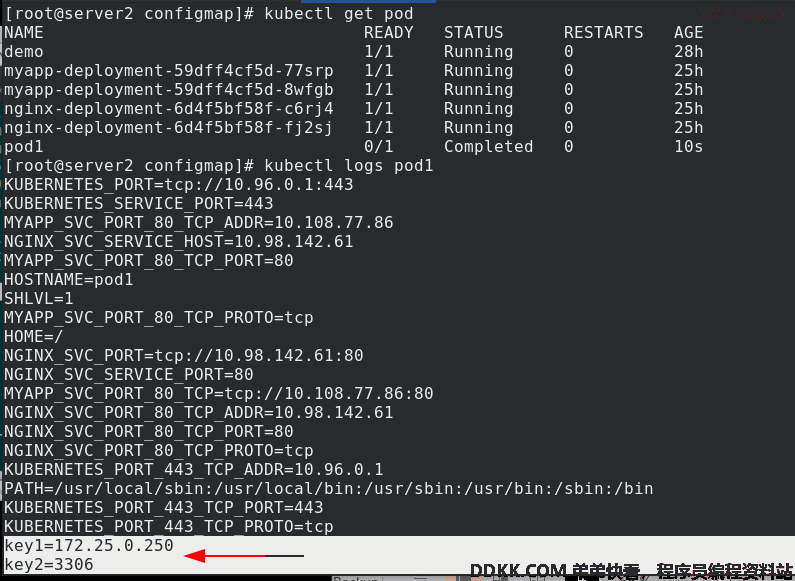The width and height of the screenshot is (795, 581).
Task: Click the NGINX_SVC_SERVICE_HOST line
Action: click(178, 242)
